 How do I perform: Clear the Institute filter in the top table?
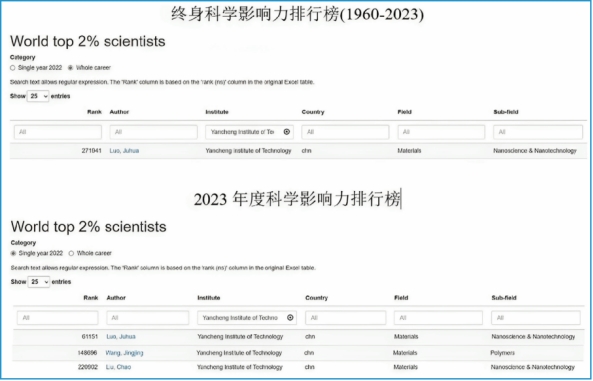[287, 132]
